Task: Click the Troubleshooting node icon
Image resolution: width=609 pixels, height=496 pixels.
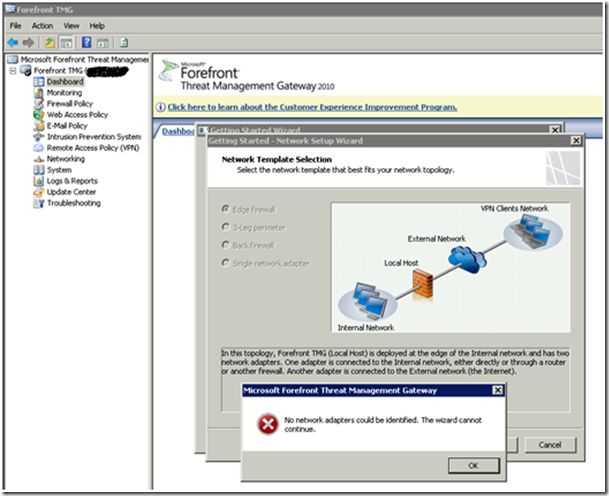Action: coord(39,203)
